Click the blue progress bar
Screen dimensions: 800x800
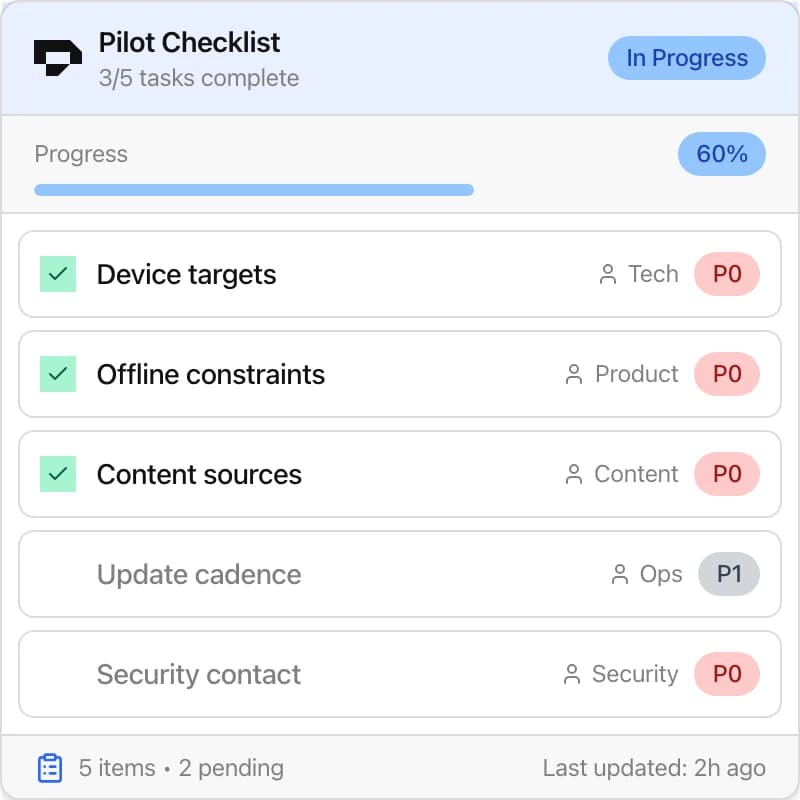click(x=254, y=188)
